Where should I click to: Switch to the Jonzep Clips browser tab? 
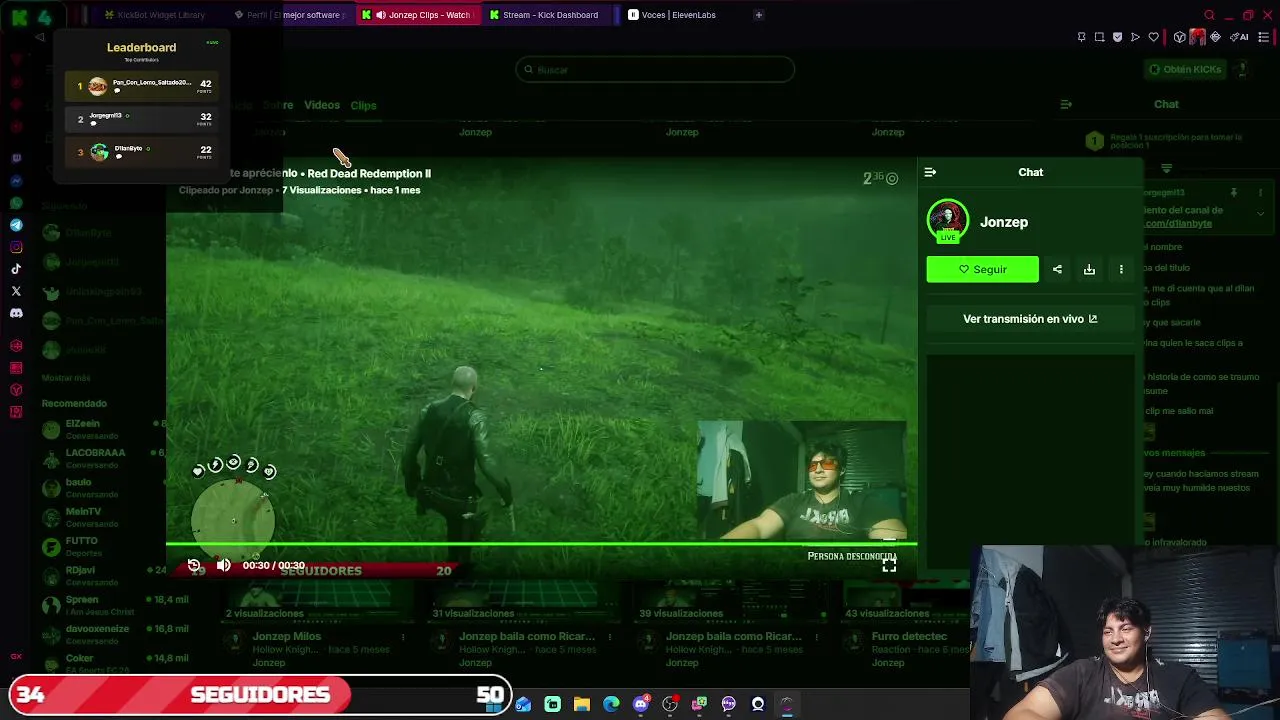click(x=417, y=15)
